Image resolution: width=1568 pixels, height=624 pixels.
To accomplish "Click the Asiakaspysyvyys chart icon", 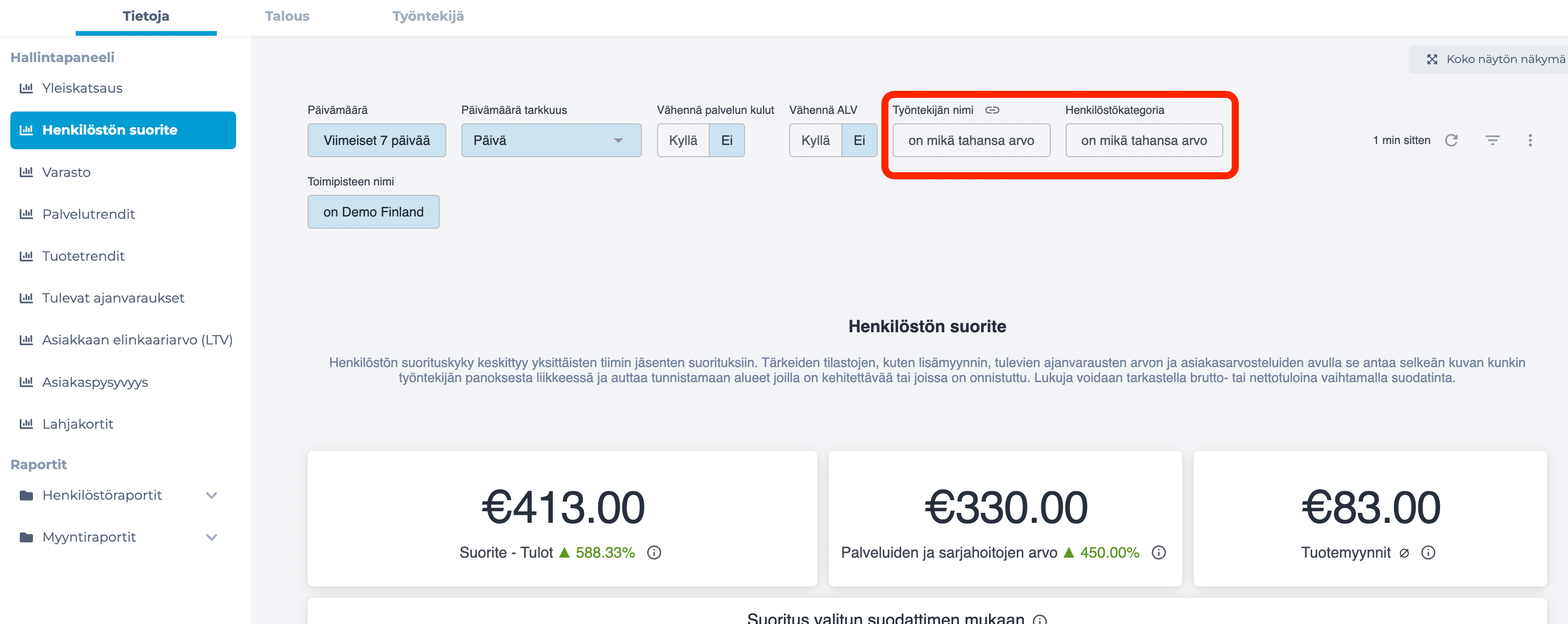I will pyautogui.click(x=26, y=382).
